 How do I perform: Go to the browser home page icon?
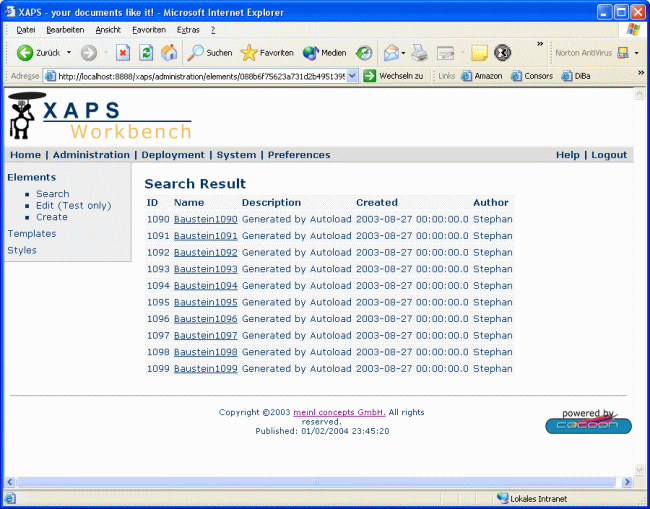pos(169,53)
